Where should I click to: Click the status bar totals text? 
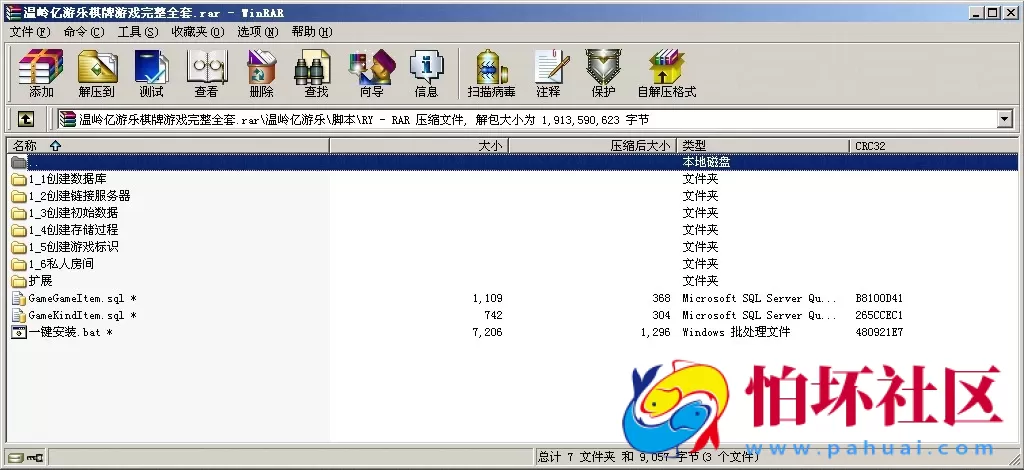tap(648, 457)
